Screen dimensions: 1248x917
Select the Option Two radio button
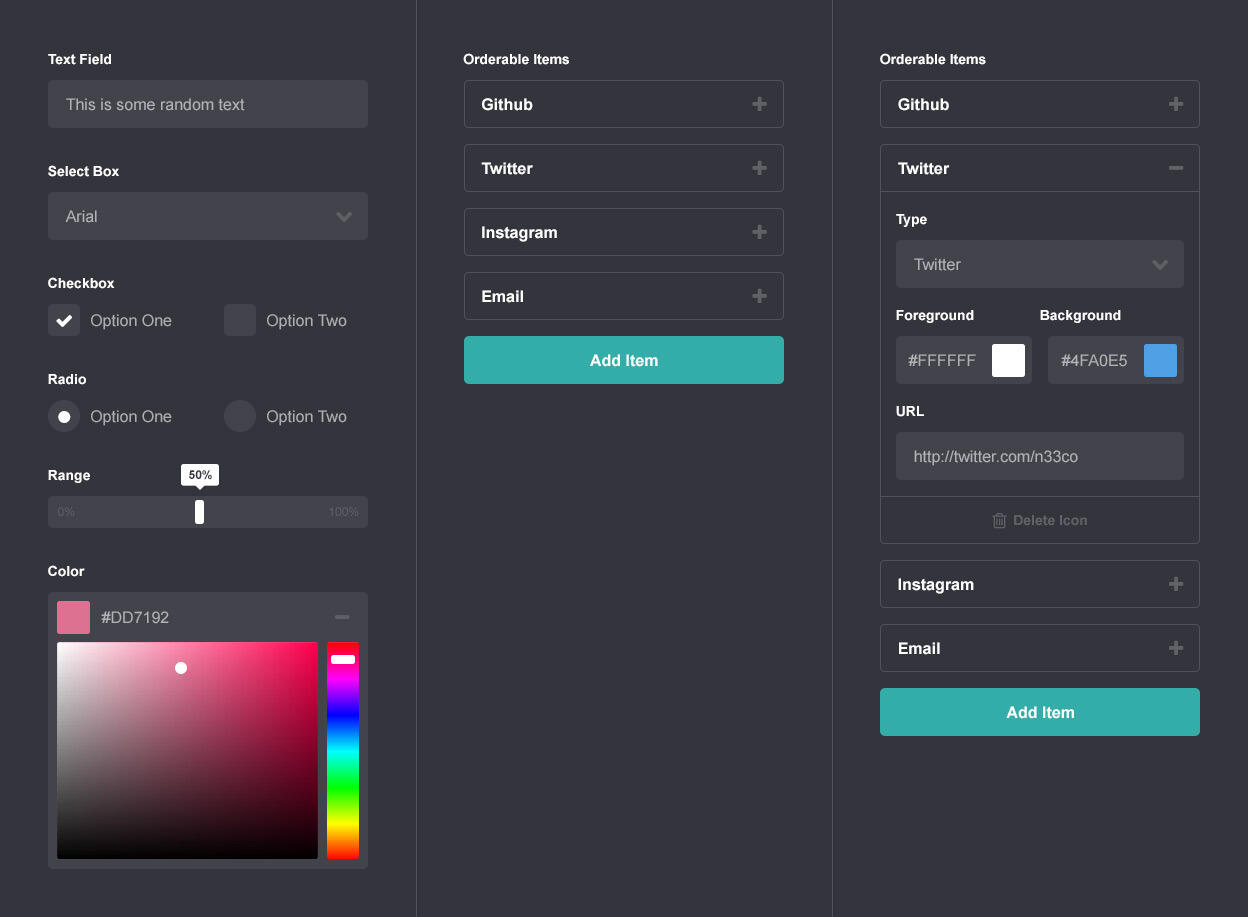(239, 416)
